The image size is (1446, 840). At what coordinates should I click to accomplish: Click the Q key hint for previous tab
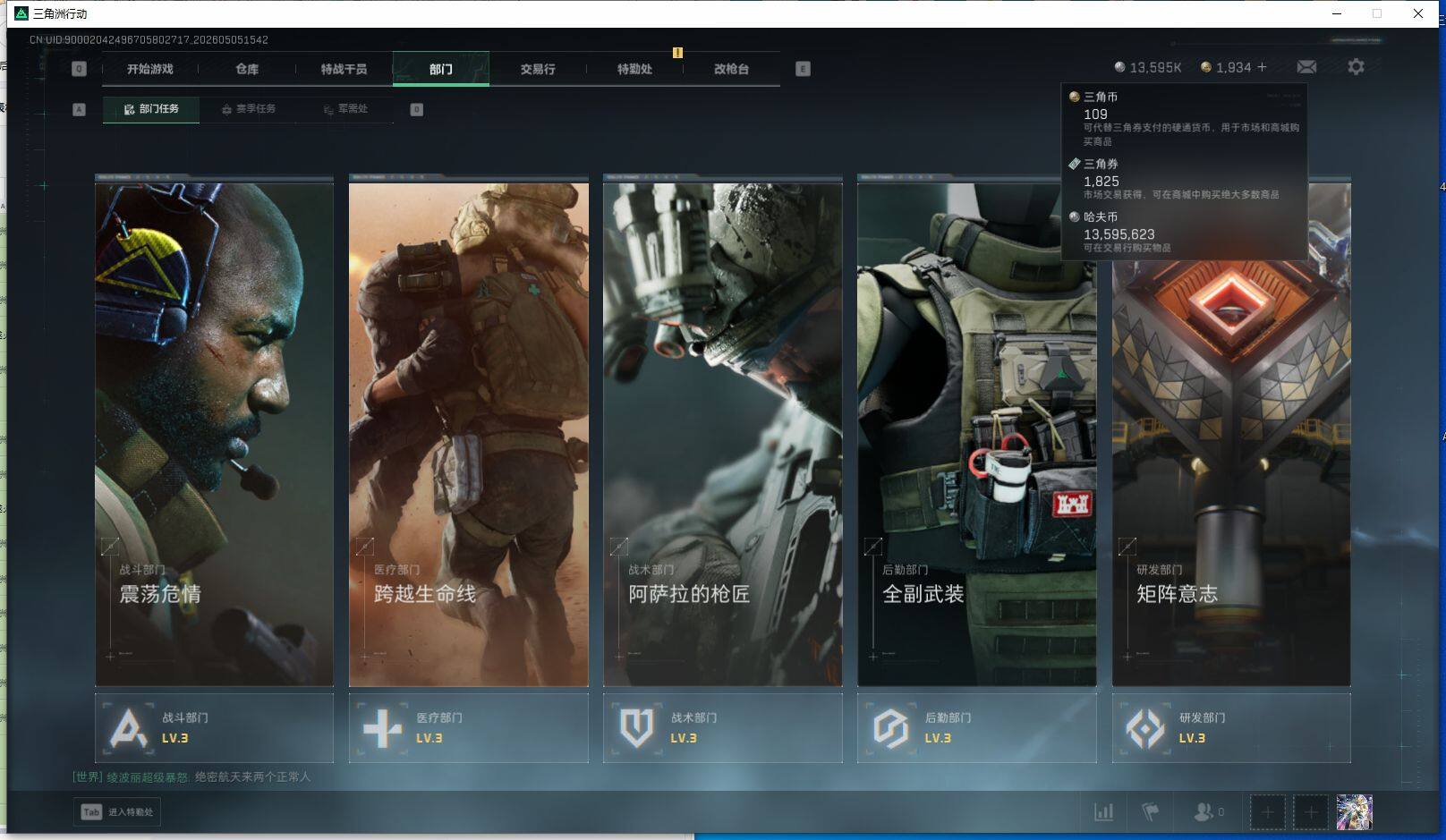(x=79, y=69)
